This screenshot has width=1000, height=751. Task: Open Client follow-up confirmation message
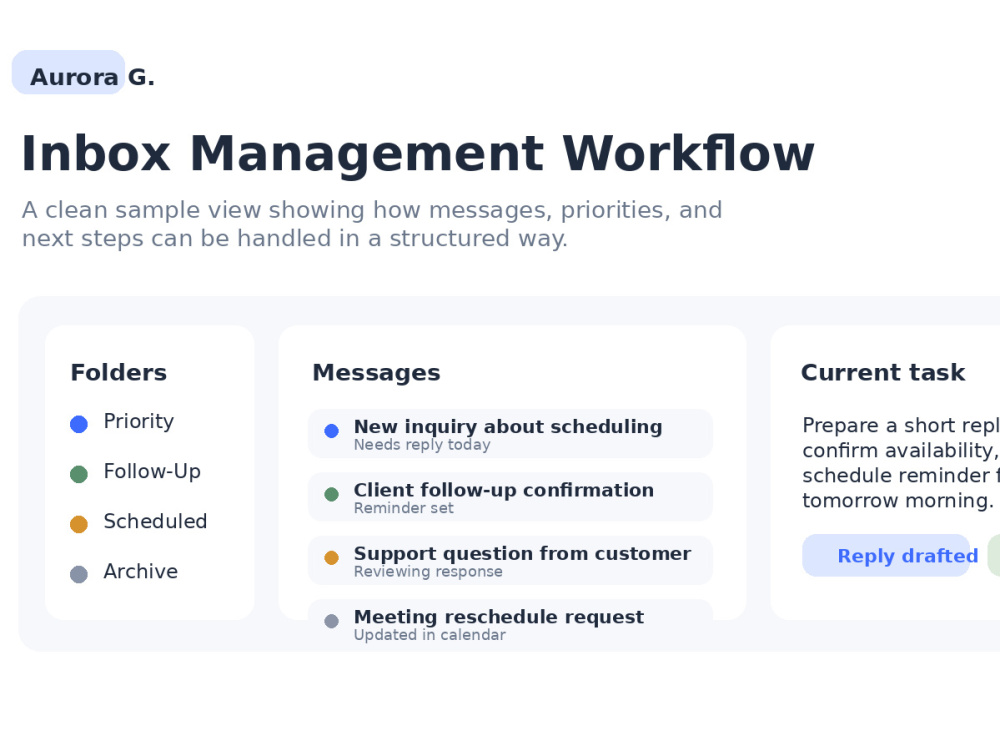pos(510,497)
